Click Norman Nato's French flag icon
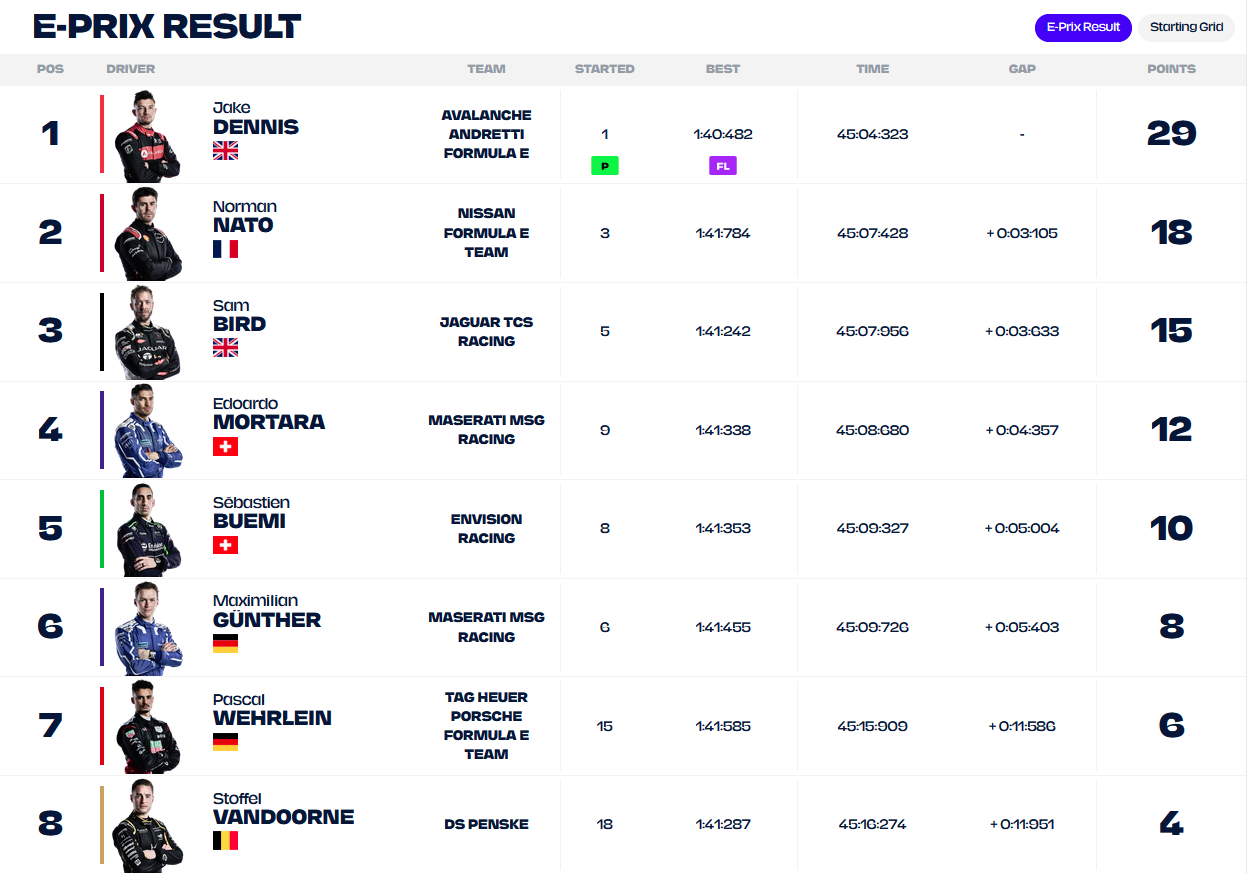Image resolution: width=1248 pixels, height=874 pixels. [x=226, y=249]
